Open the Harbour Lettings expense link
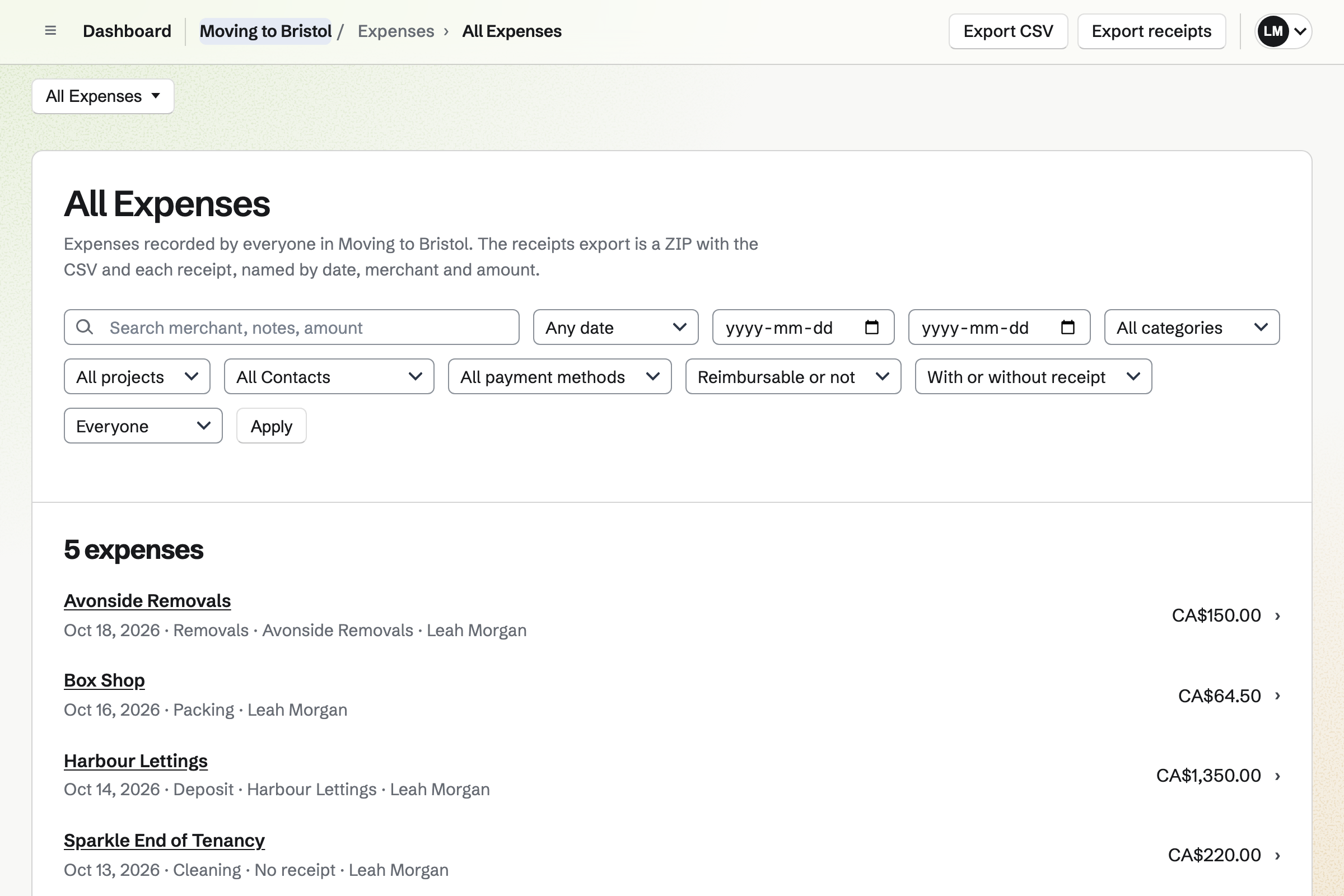The image size is (1344, 896). [136, 760]
